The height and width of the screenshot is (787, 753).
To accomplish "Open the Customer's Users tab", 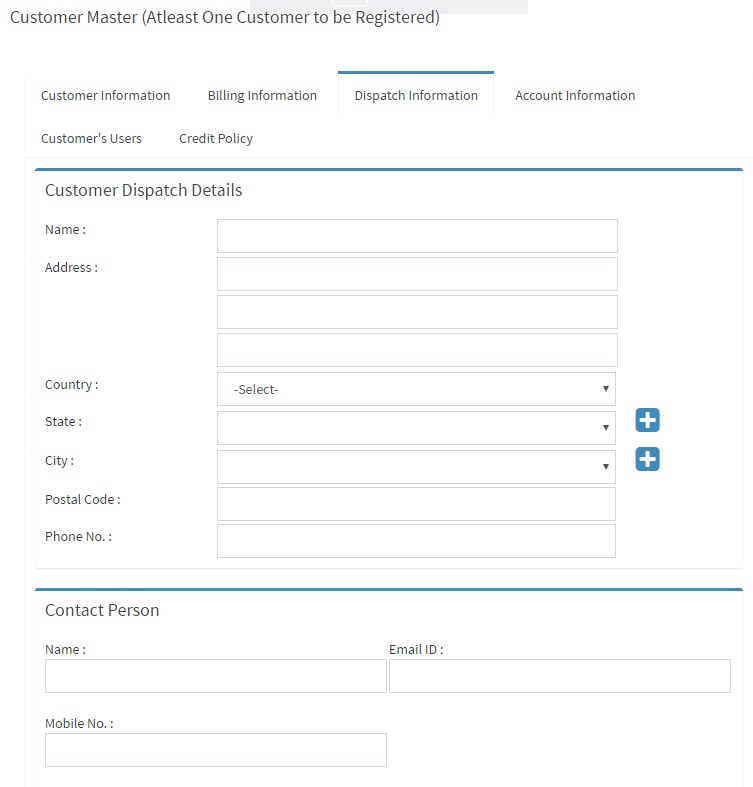I will (91, 139).
